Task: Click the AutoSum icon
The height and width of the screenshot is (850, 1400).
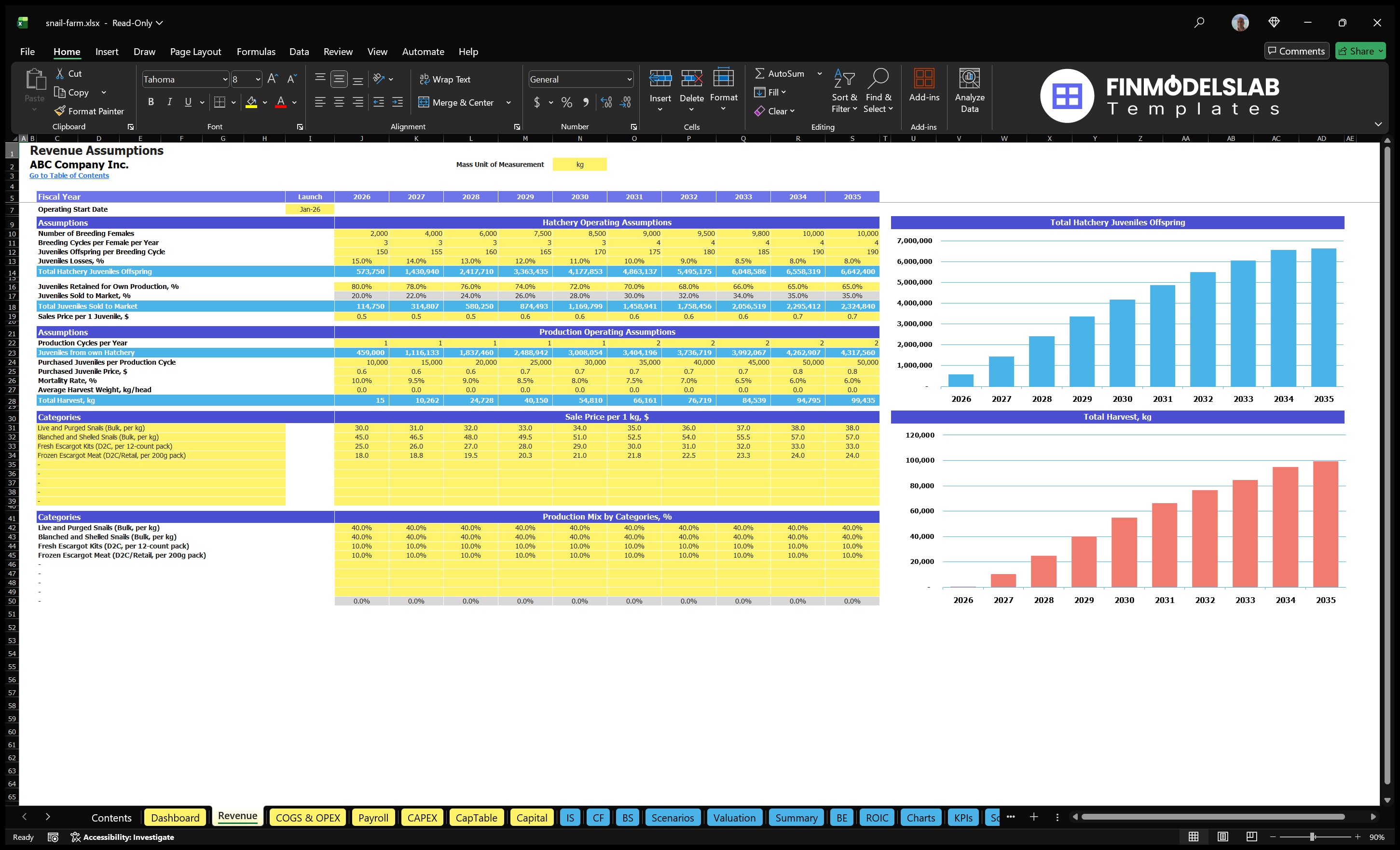Action: click(761, 73)
